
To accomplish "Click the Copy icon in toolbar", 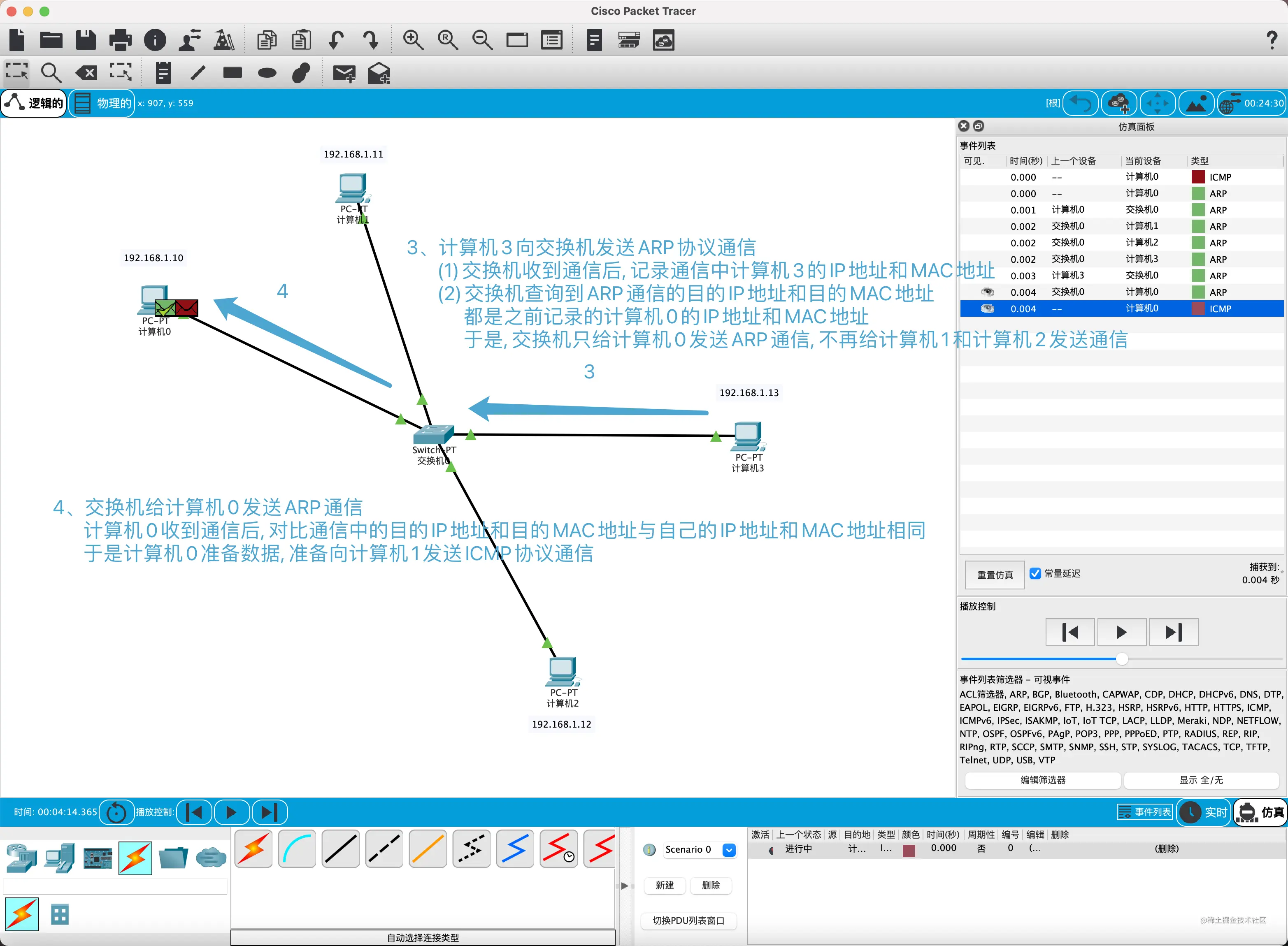I will click(267, 40).
